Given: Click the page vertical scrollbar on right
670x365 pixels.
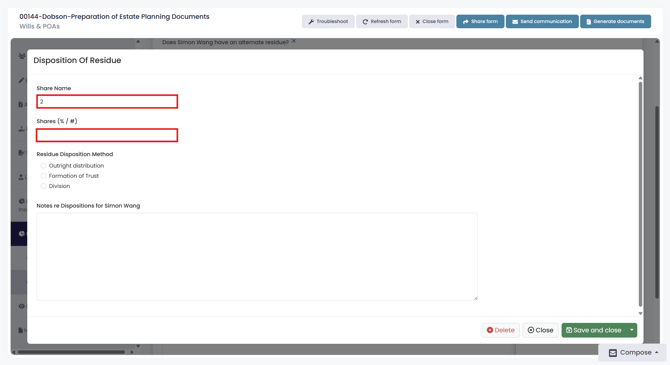Looking at the screenshot, I should [x=657, y=201].
